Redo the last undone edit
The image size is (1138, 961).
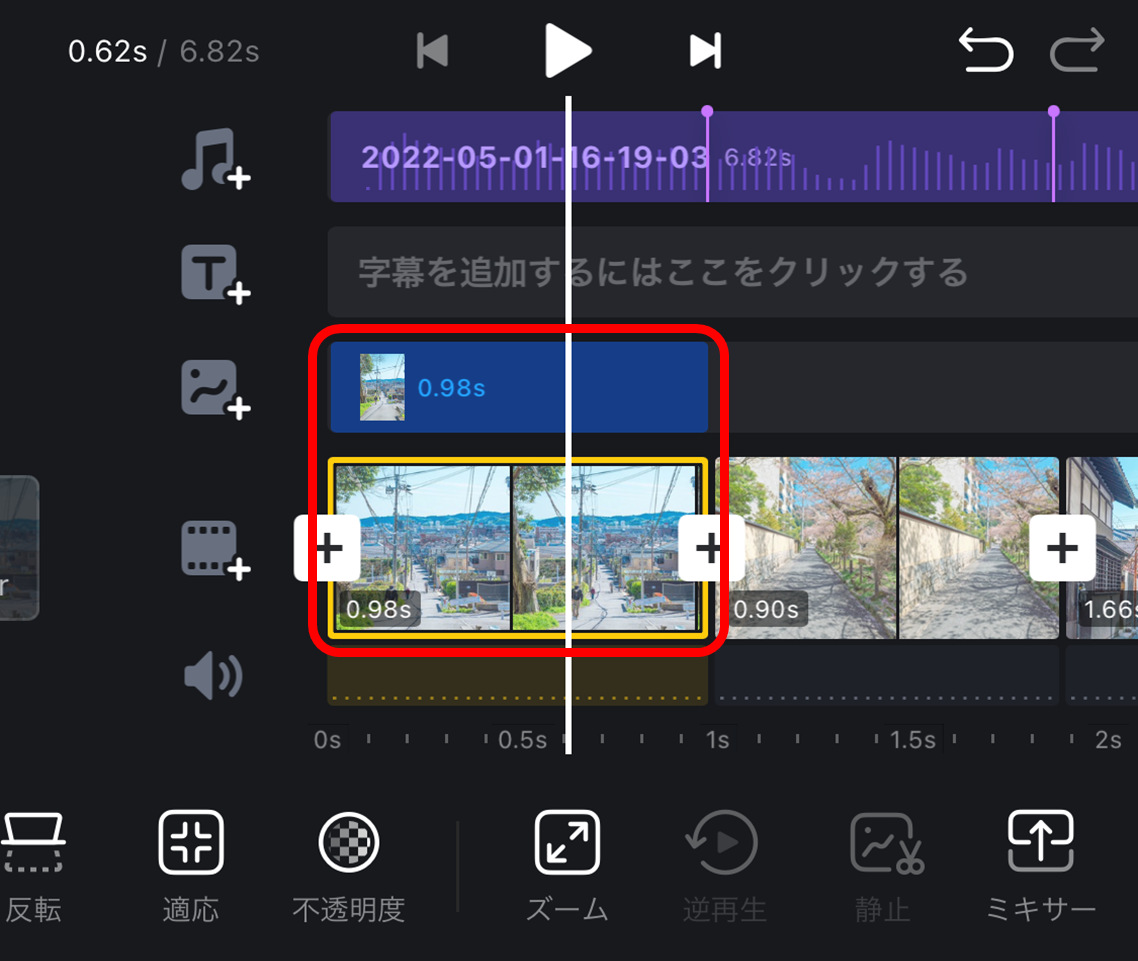1077,50
